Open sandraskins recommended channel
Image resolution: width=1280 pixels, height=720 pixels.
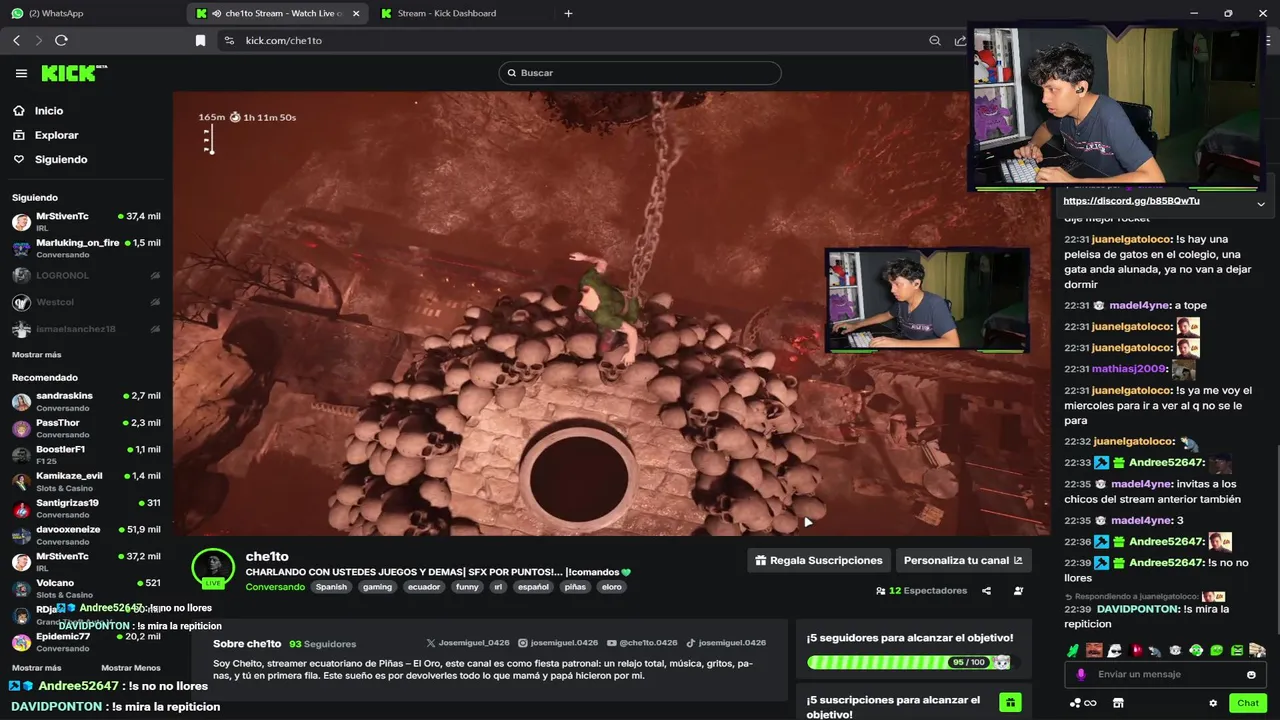click(x=85, y=401)
